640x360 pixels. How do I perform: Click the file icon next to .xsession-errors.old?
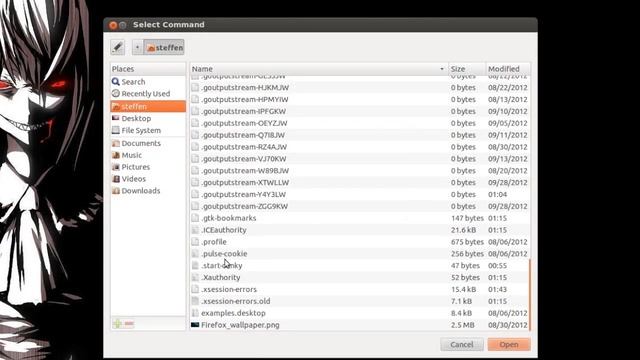(x=195, y=301)
